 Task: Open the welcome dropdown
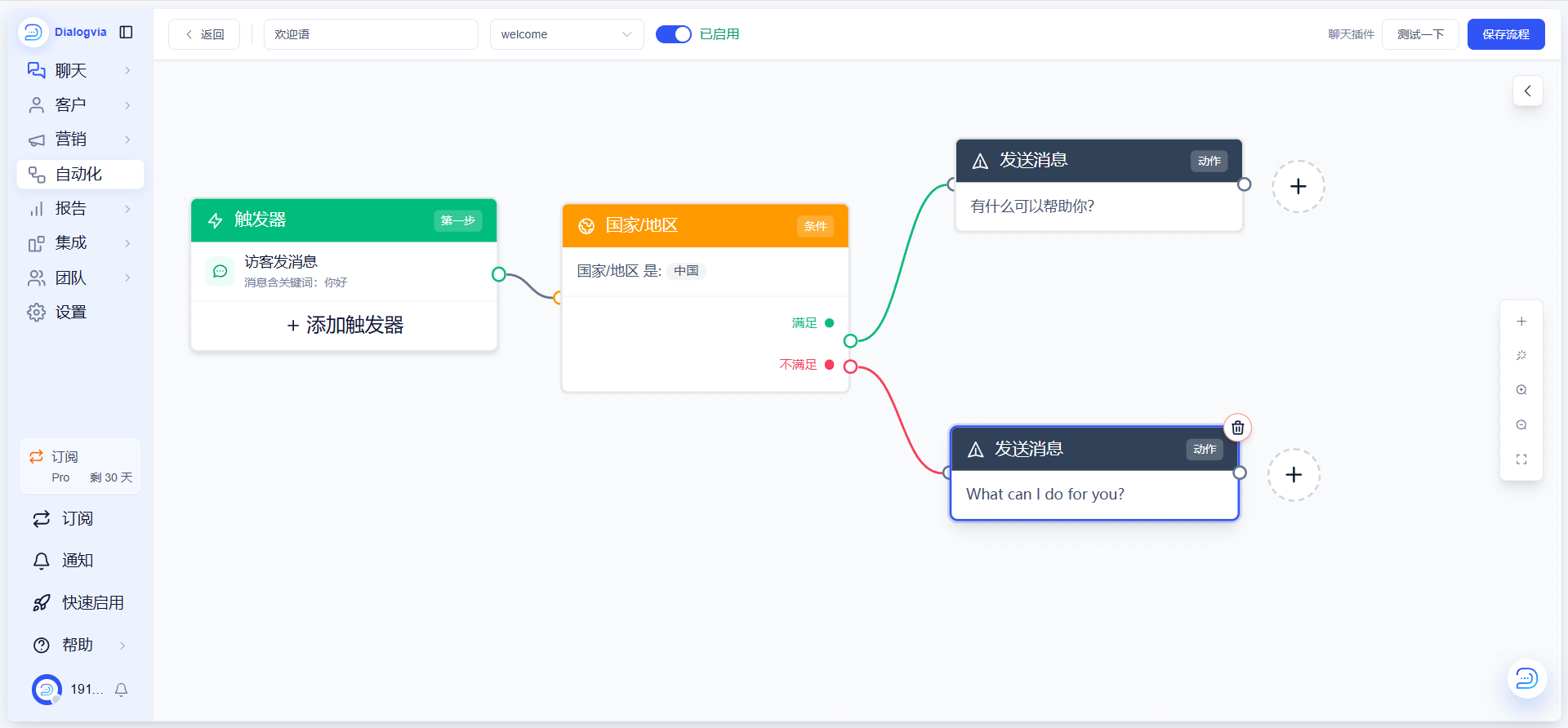click(x=567, y=34)
